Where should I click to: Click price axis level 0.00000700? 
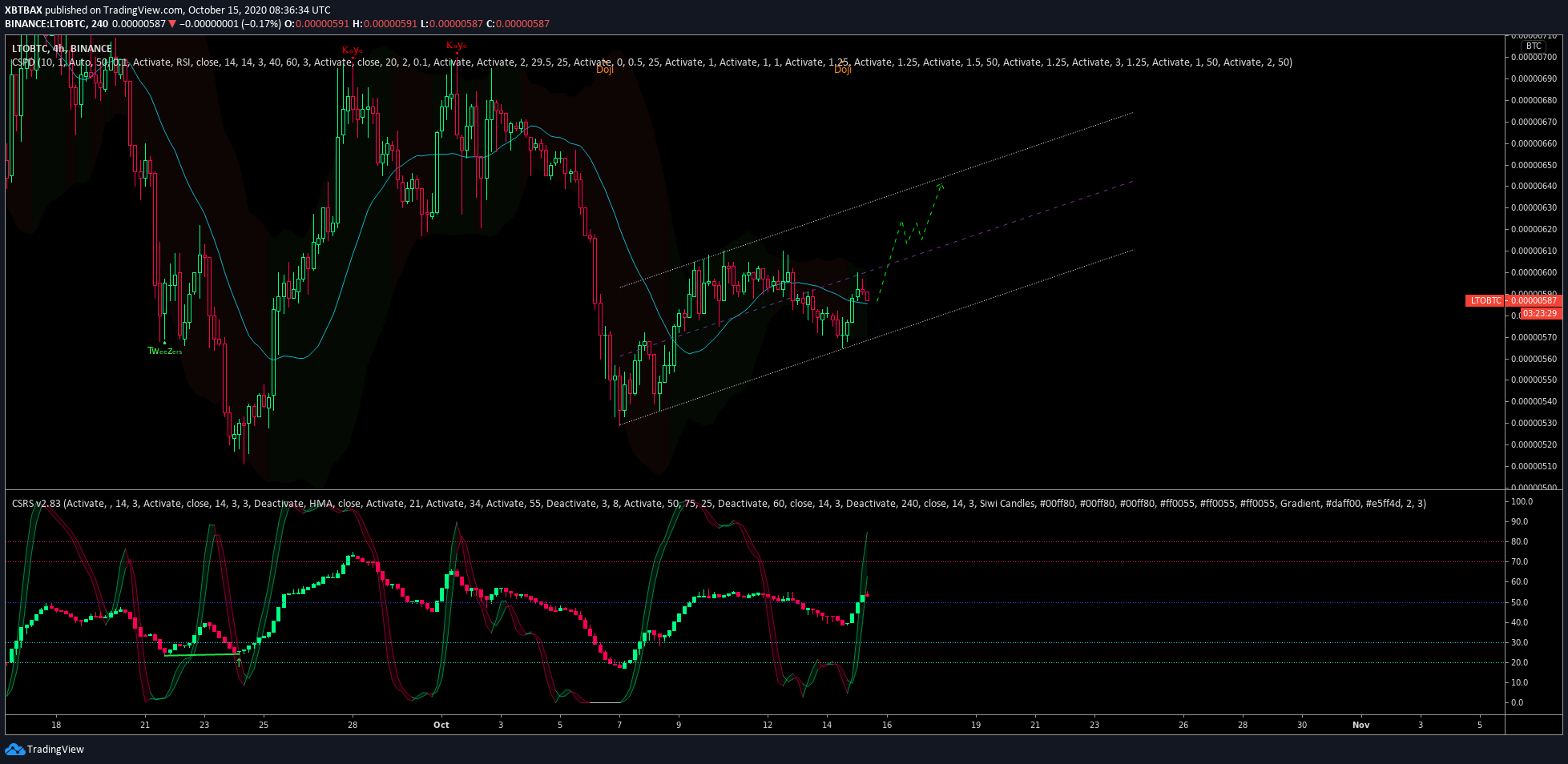pos(1534,58)
